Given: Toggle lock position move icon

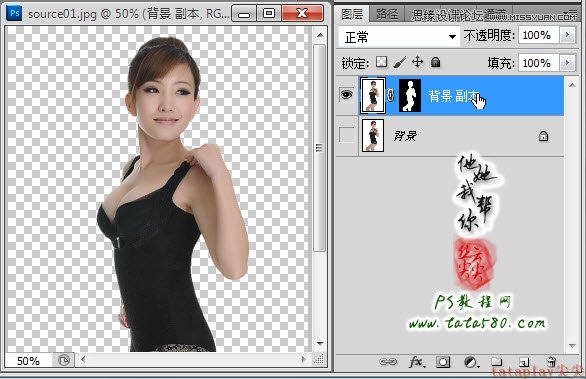Looking at the screenshot, I should [417, 62].
